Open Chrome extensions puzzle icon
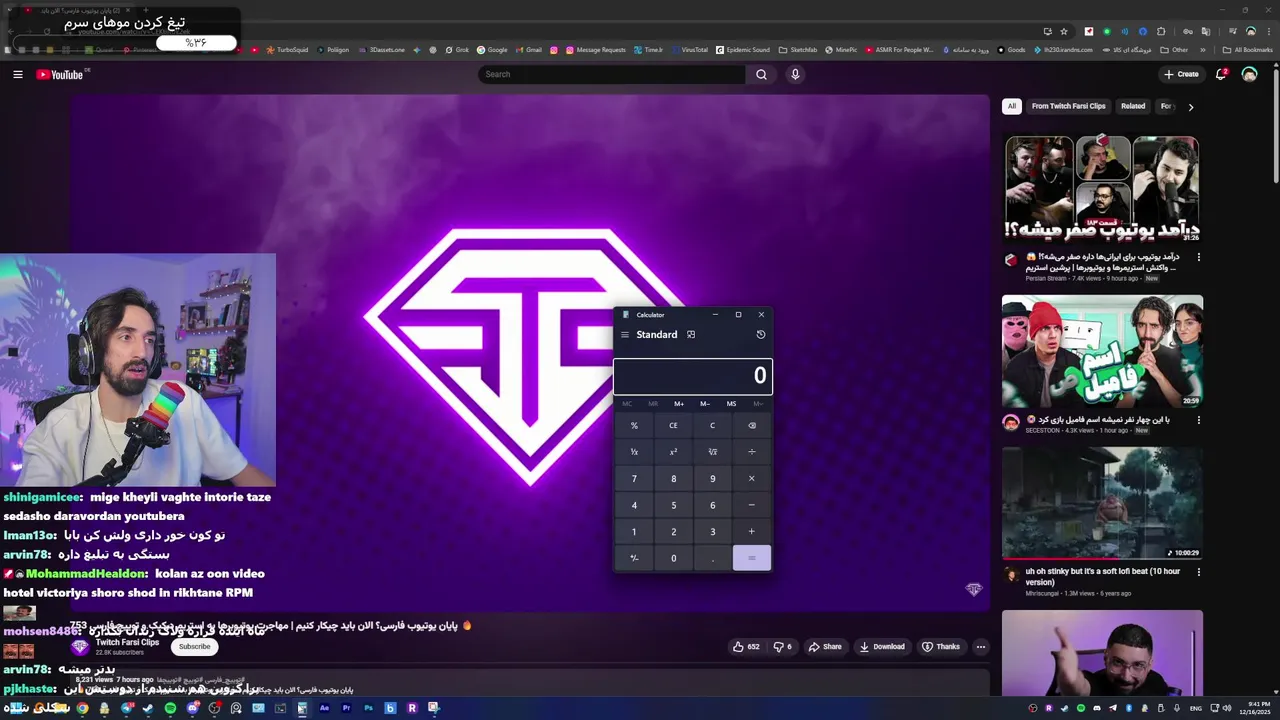1280x720 pixels. (1161, 31)
